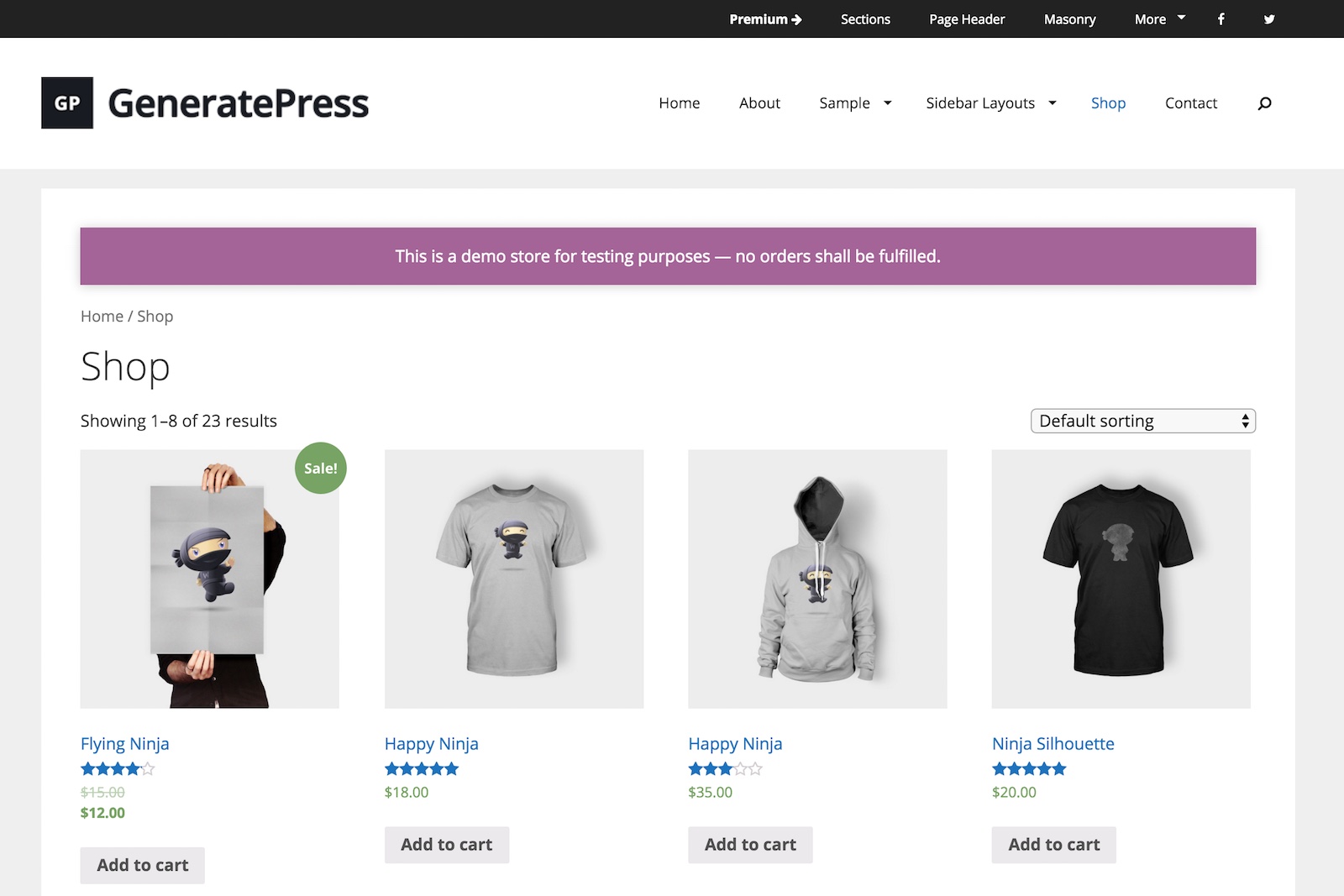
Task: Go to the About page
Action: pos(759,103)
